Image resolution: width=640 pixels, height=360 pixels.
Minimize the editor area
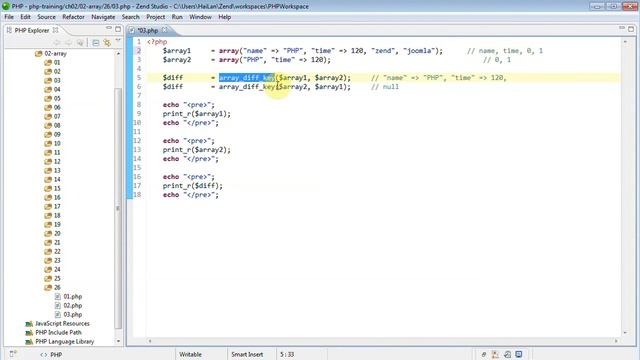(x=622, y=28)
